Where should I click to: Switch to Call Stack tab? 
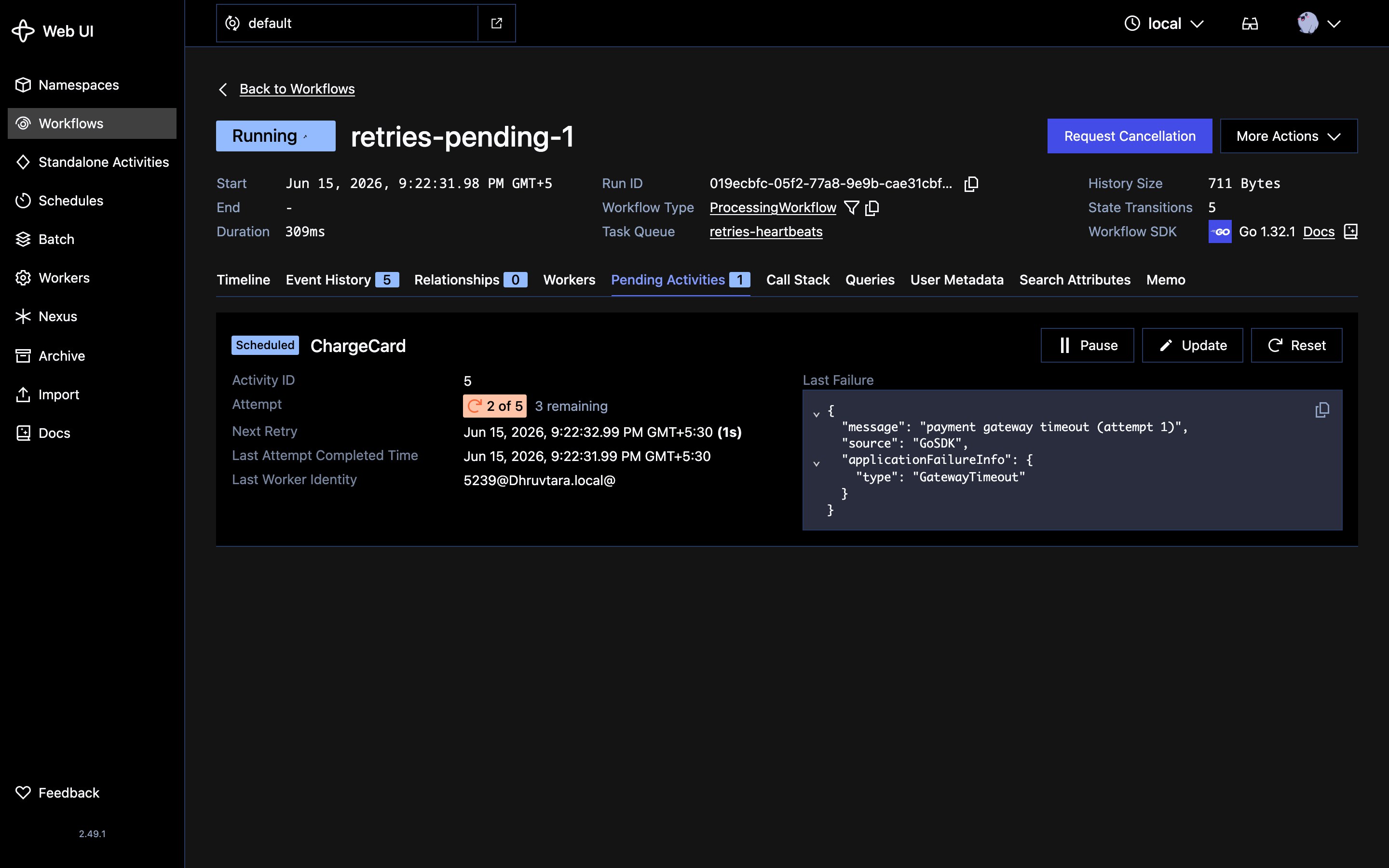pyautogui.click(x=798, y=280)
